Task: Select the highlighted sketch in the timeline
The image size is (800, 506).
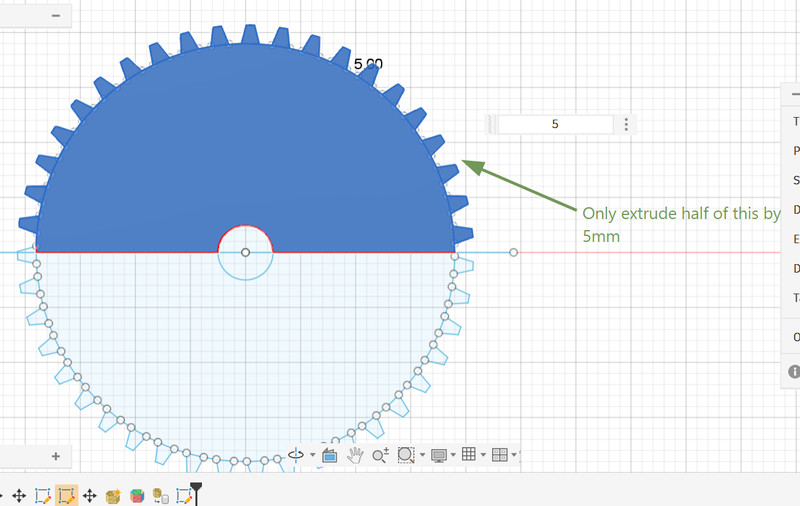Action: (66, 495)
